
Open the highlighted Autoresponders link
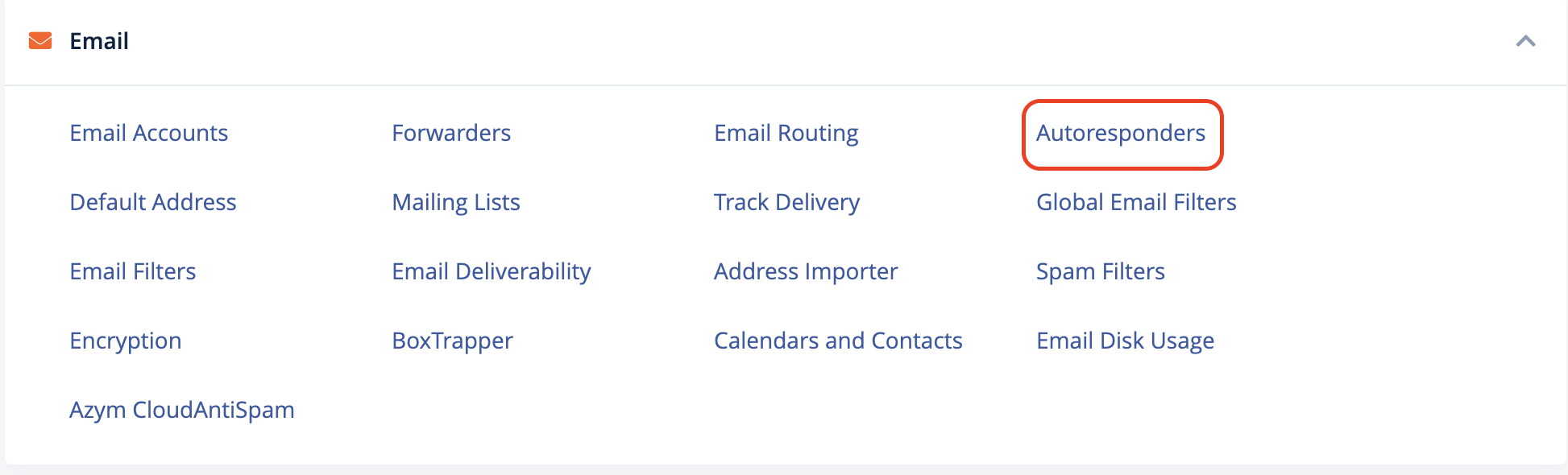coord(1121,133)
